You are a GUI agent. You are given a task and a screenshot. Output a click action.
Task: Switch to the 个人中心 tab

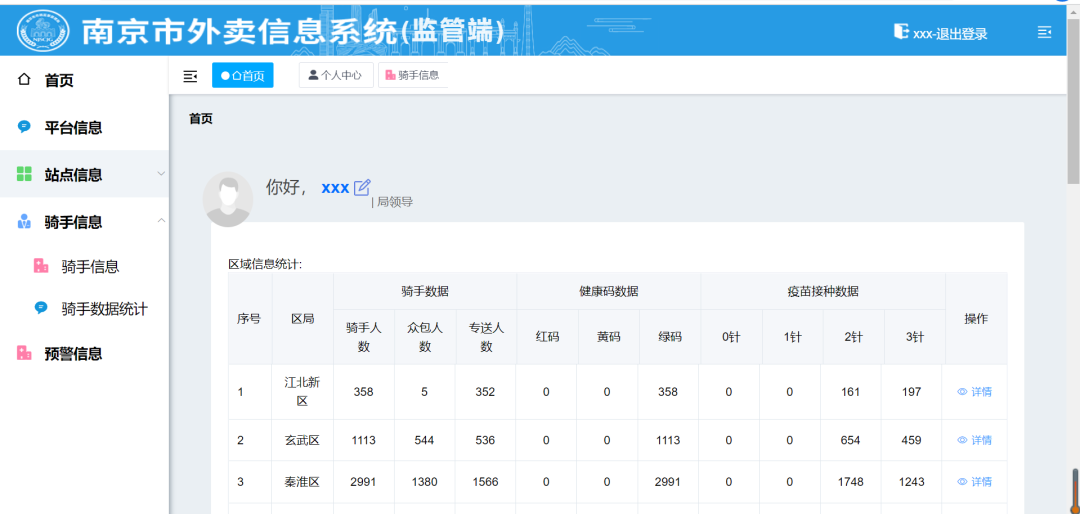tap(336, 75)
